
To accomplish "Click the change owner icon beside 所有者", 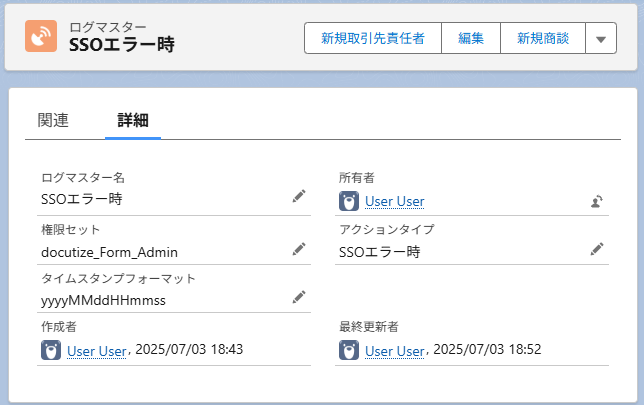I will click(x=596, y=201).
